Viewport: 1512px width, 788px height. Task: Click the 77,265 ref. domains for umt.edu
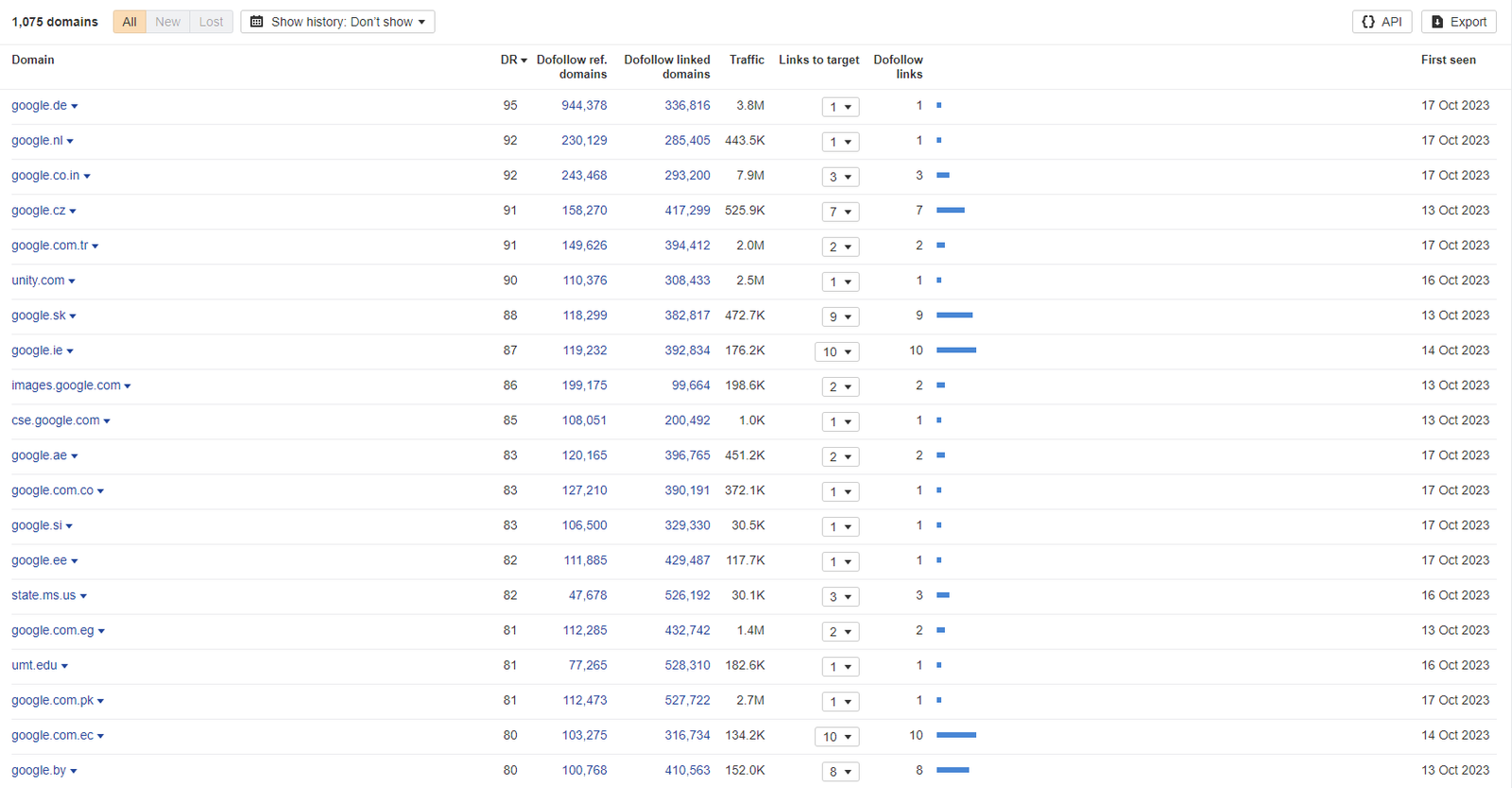click(588, 665)
